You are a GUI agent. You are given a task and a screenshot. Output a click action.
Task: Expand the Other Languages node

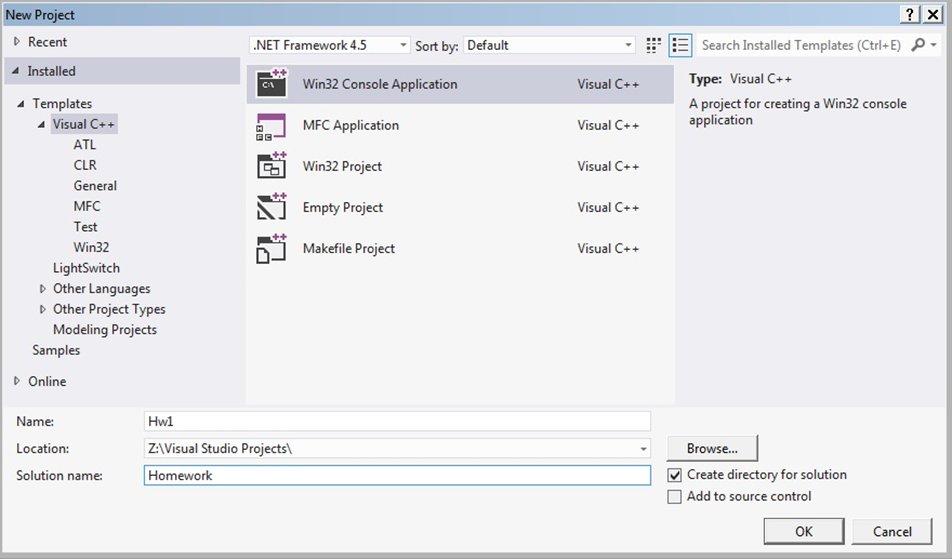pos(42,288)
